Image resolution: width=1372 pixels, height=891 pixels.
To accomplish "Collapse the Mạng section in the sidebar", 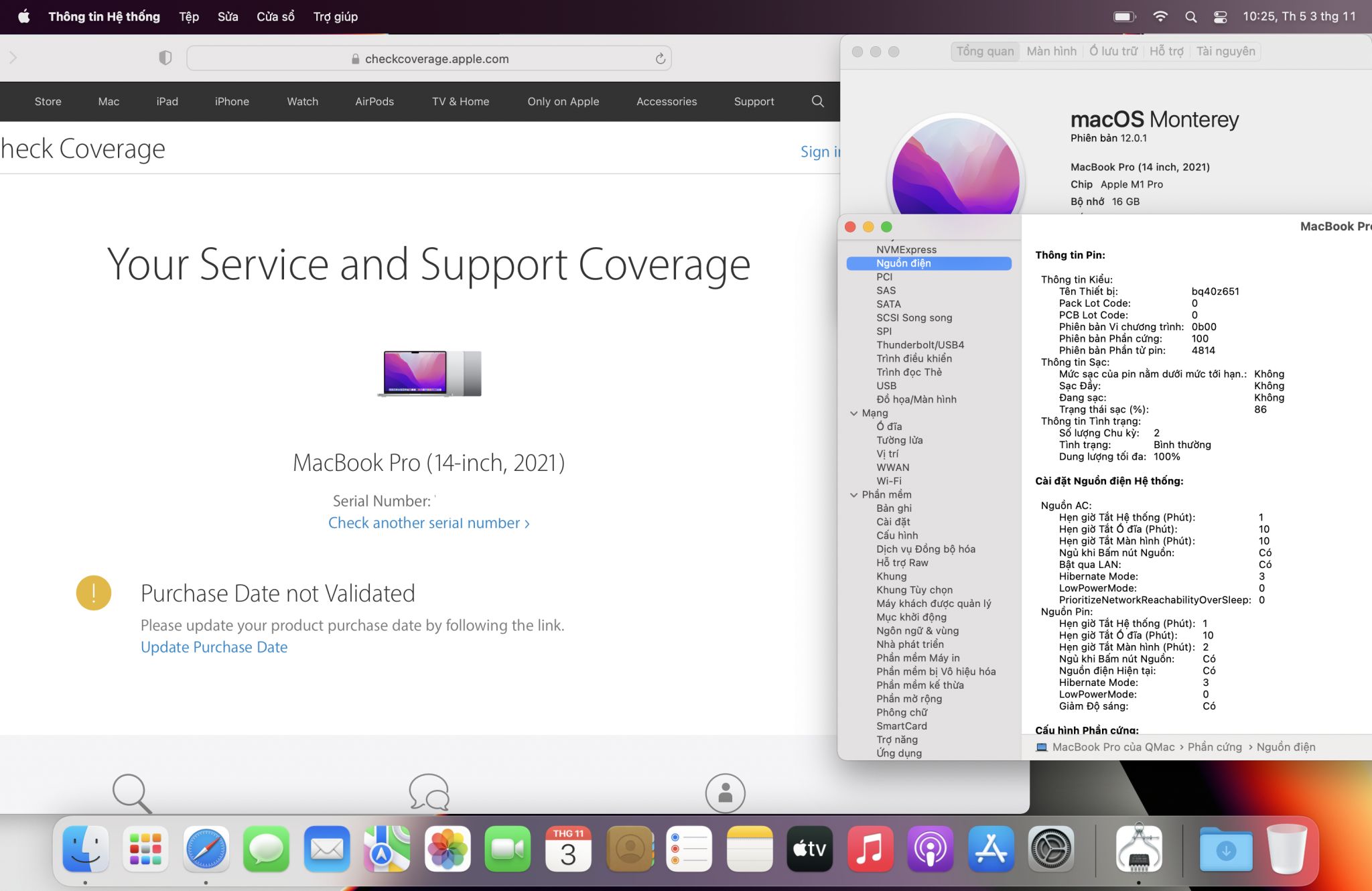I will [853, 413].
